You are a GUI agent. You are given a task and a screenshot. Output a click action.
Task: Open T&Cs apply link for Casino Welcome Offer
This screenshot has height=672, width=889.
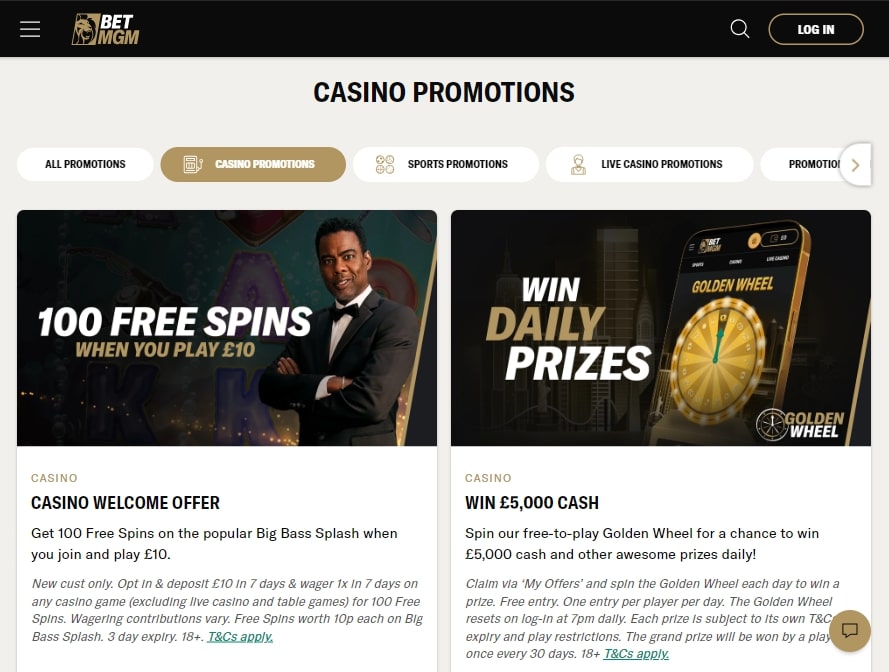pos(240,636)
